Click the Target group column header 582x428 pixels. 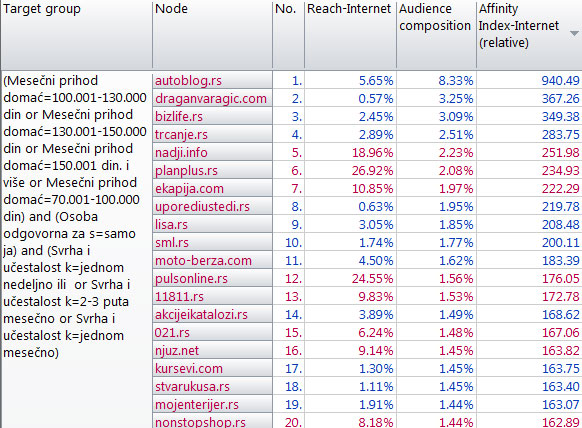[76, 35]
